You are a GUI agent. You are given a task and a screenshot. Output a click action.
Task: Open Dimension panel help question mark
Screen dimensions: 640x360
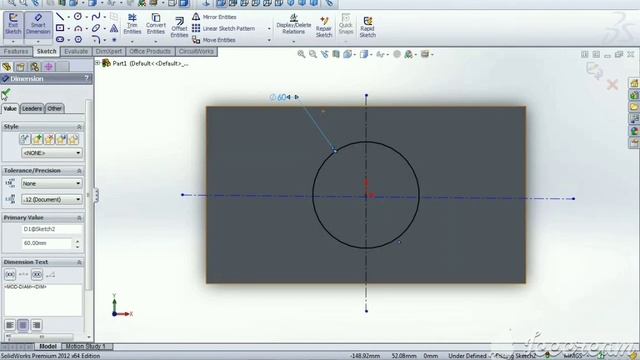click(x=87, y=78)
